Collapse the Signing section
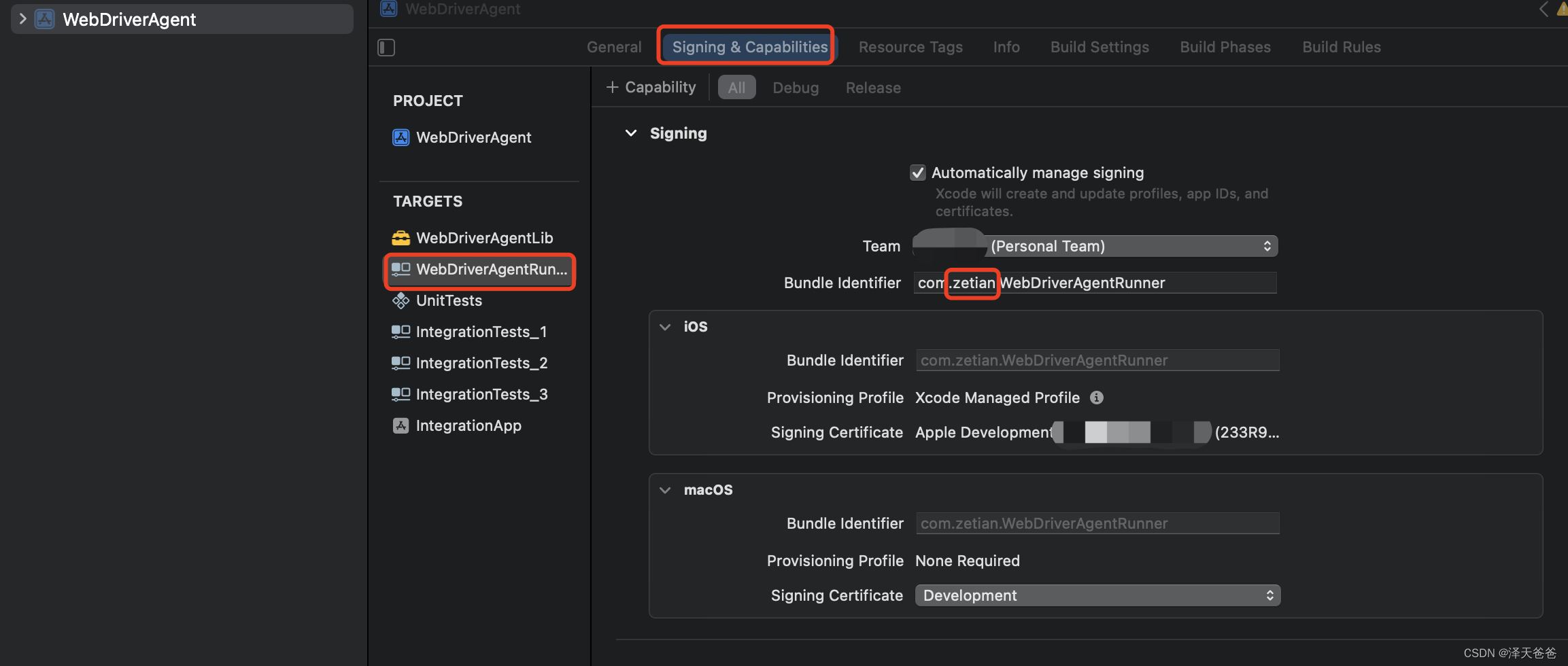This screenshot has height=666, width=1568. tap(631, 133)
